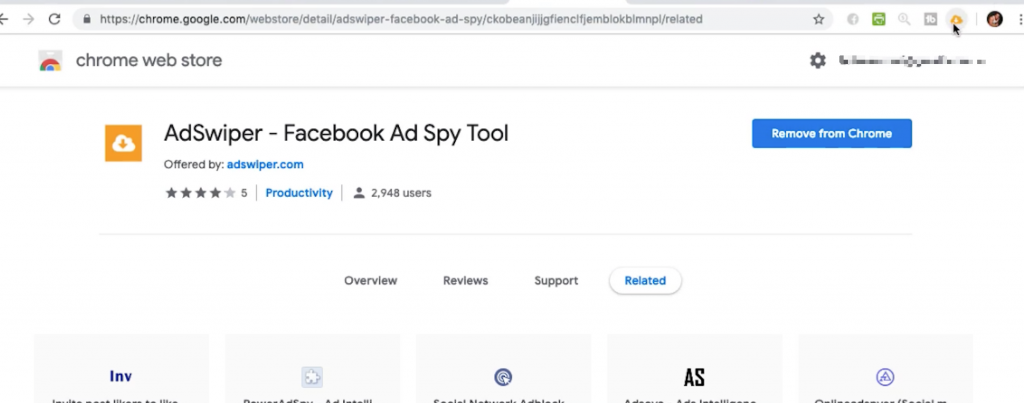The image size is (1024, 403).
Task: Open the Productivity category link
Action: click(x=299, y=193)
